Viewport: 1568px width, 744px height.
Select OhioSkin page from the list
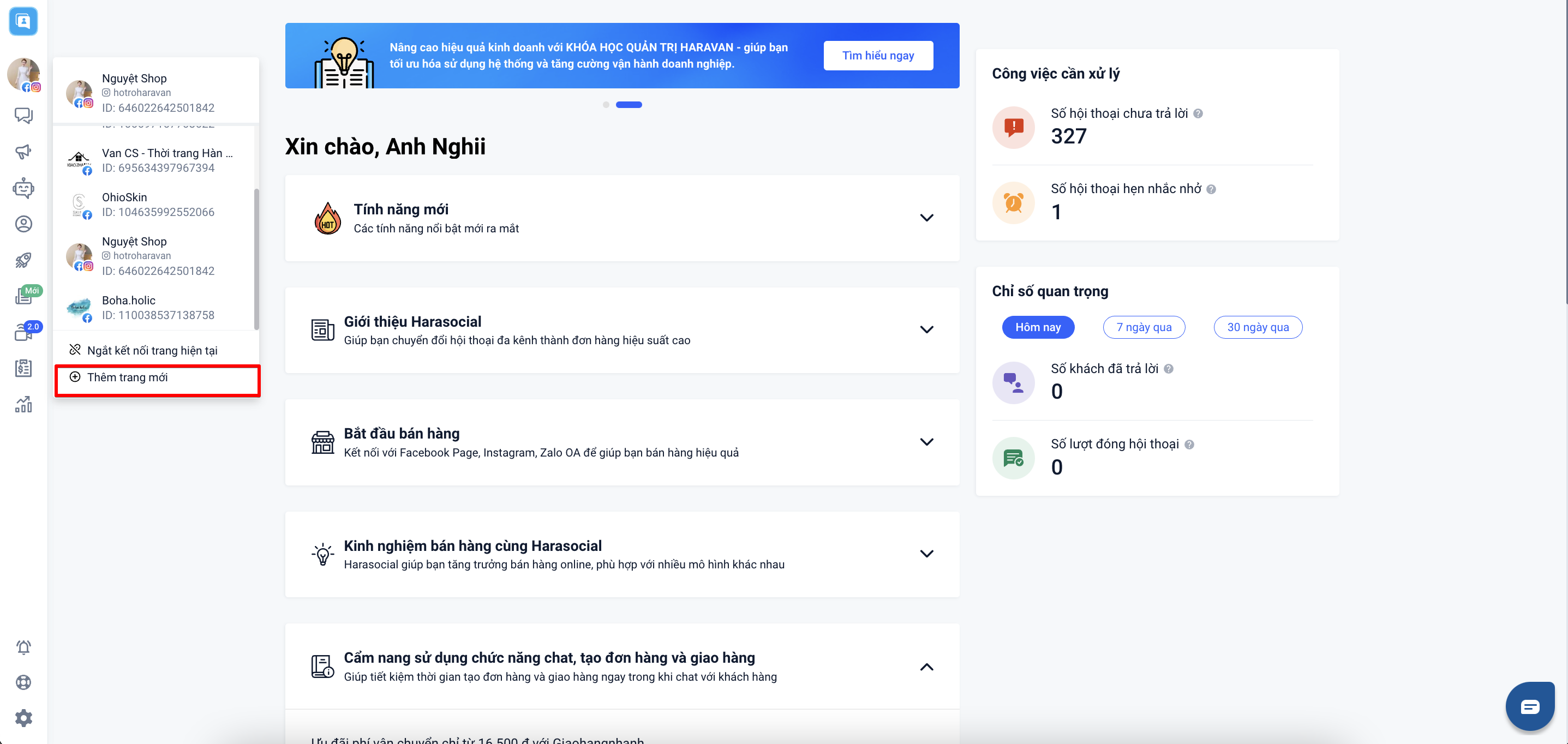157,205
